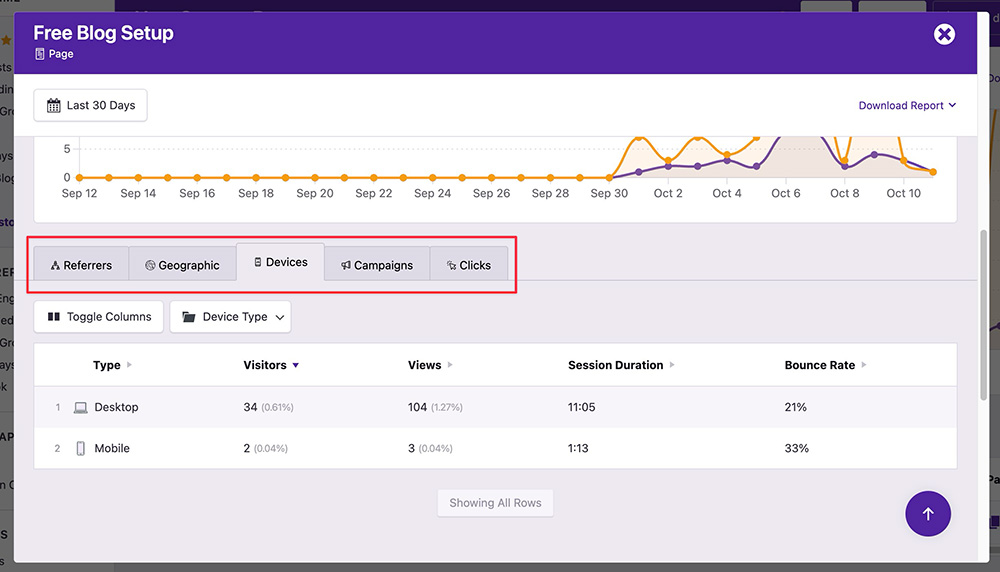Open the Campaigns tab
Viewport: 1000px width, 572px height.
[x=377, y=265]
